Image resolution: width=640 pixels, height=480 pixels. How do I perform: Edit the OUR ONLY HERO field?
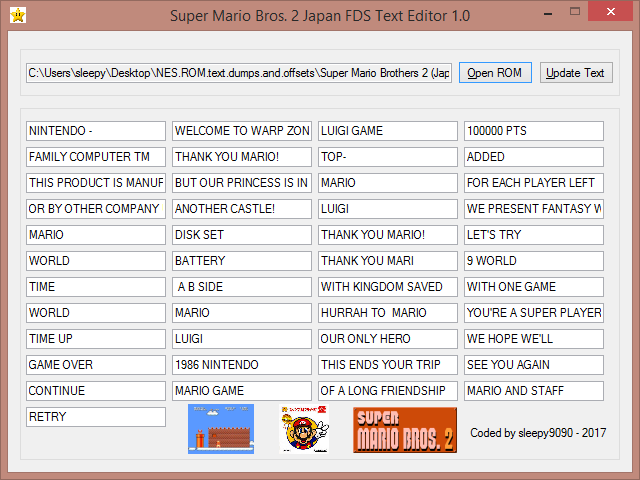[x=388, y=339]
